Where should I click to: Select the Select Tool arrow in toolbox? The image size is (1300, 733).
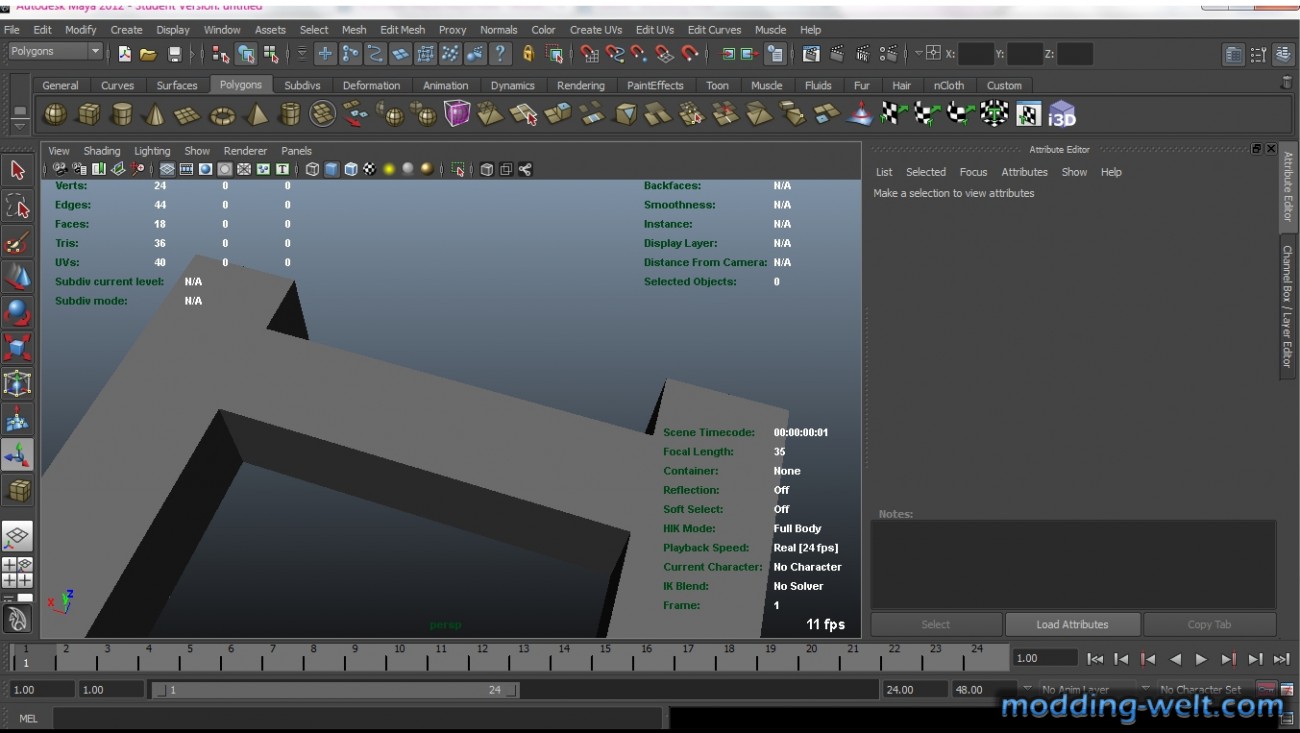[x=17, y=170]
